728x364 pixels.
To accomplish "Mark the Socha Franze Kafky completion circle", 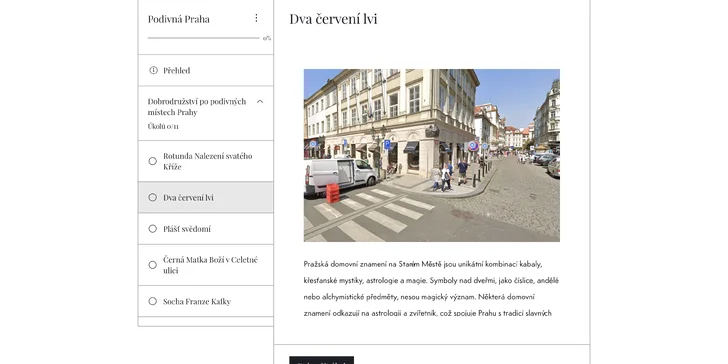I will click(152, 301).
